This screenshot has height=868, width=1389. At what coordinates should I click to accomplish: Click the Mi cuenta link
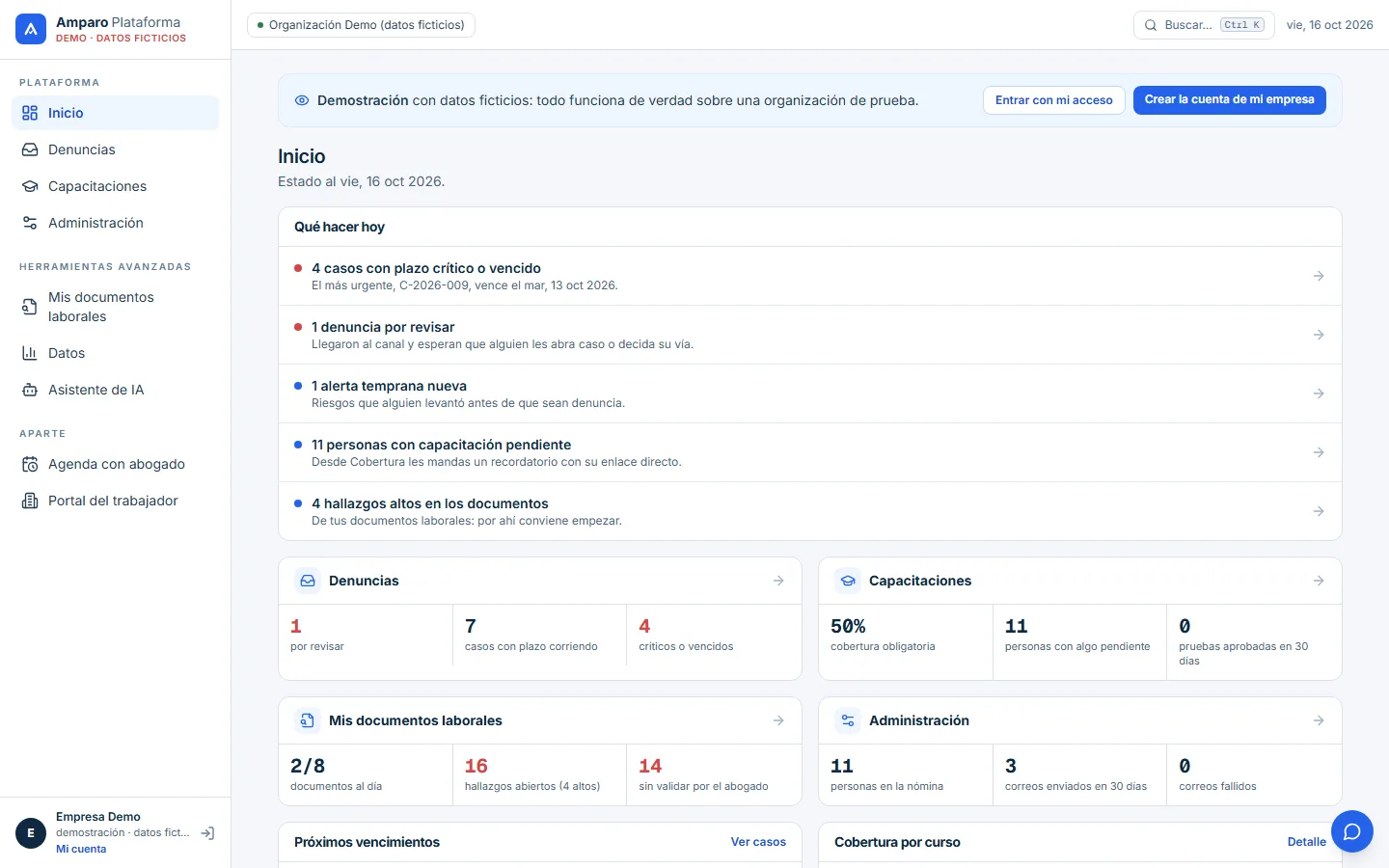pos(81,850)
